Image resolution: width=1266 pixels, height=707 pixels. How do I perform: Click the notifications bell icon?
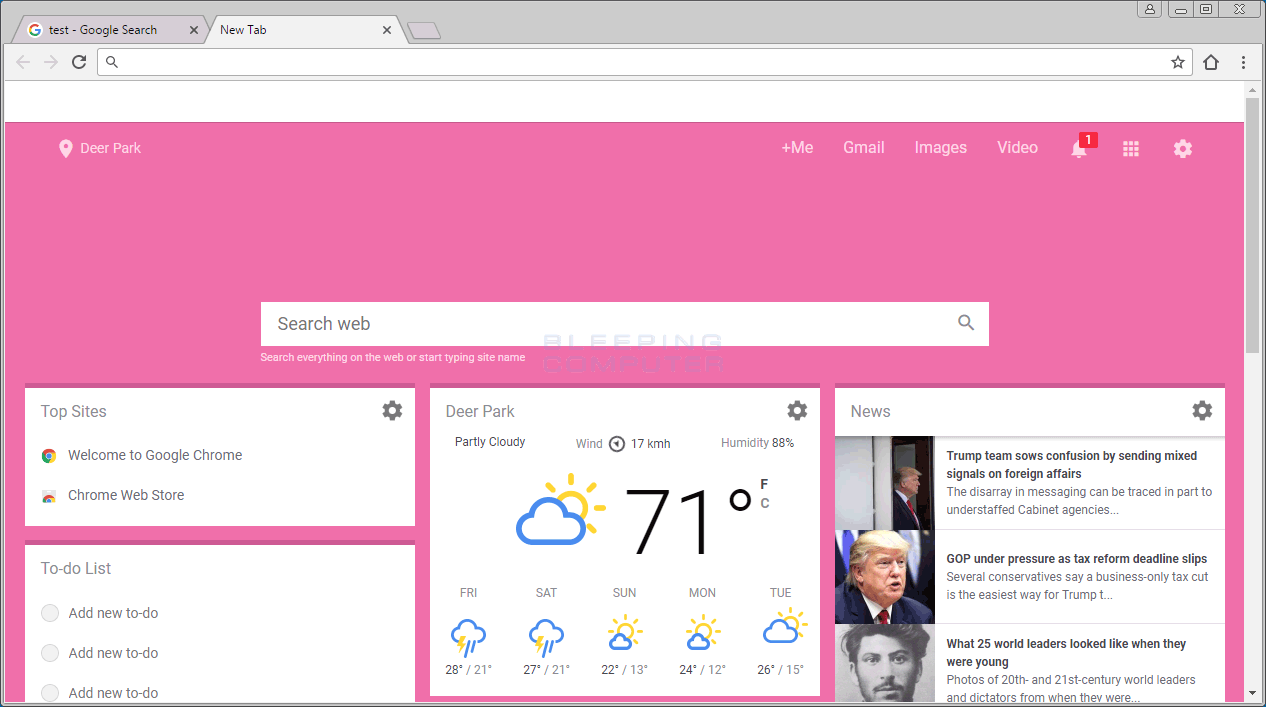pos(1078,148)
